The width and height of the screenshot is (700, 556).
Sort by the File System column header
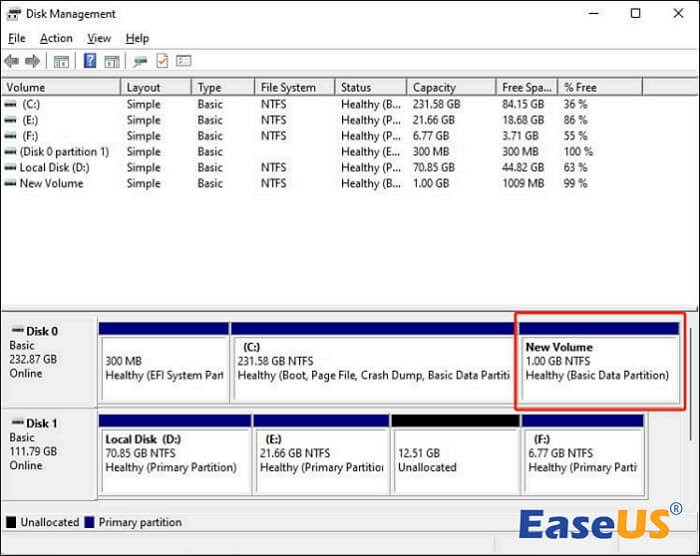[287, 88]
